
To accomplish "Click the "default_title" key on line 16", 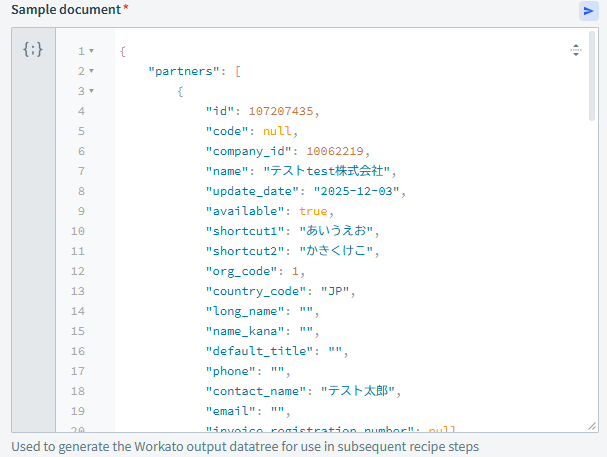I will [259, 351].
